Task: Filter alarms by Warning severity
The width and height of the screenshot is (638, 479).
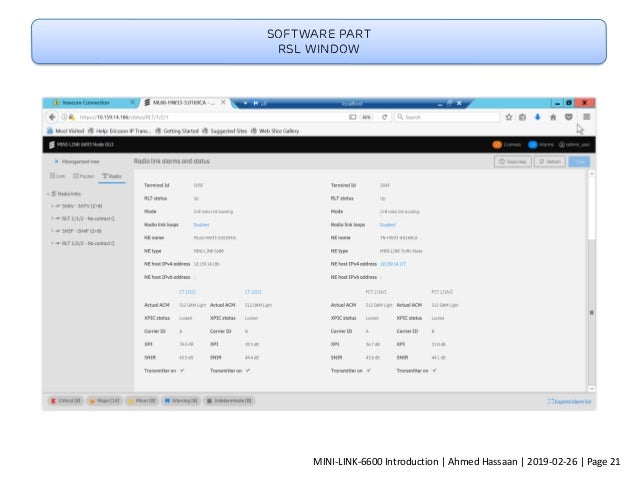Action: [181, 401]
